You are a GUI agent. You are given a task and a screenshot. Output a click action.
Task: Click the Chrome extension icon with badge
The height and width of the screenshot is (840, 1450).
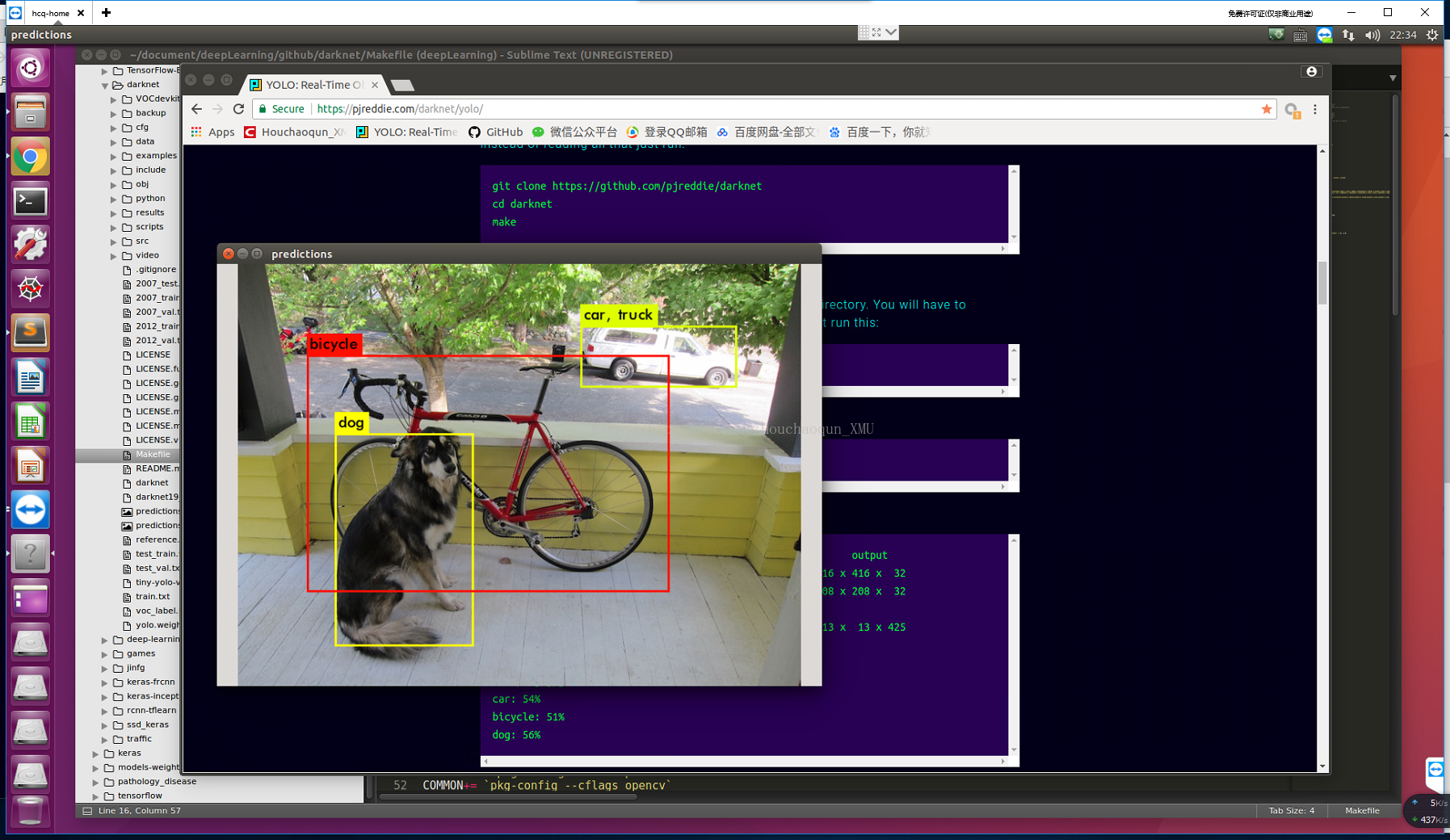click(1292, 111)
